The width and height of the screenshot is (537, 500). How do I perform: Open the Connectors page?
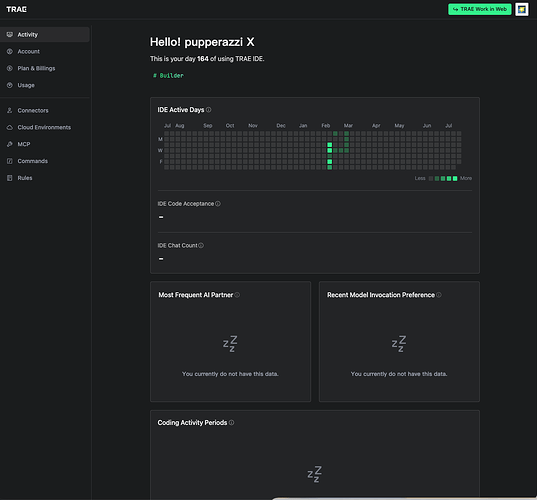(x=45, y=110)
